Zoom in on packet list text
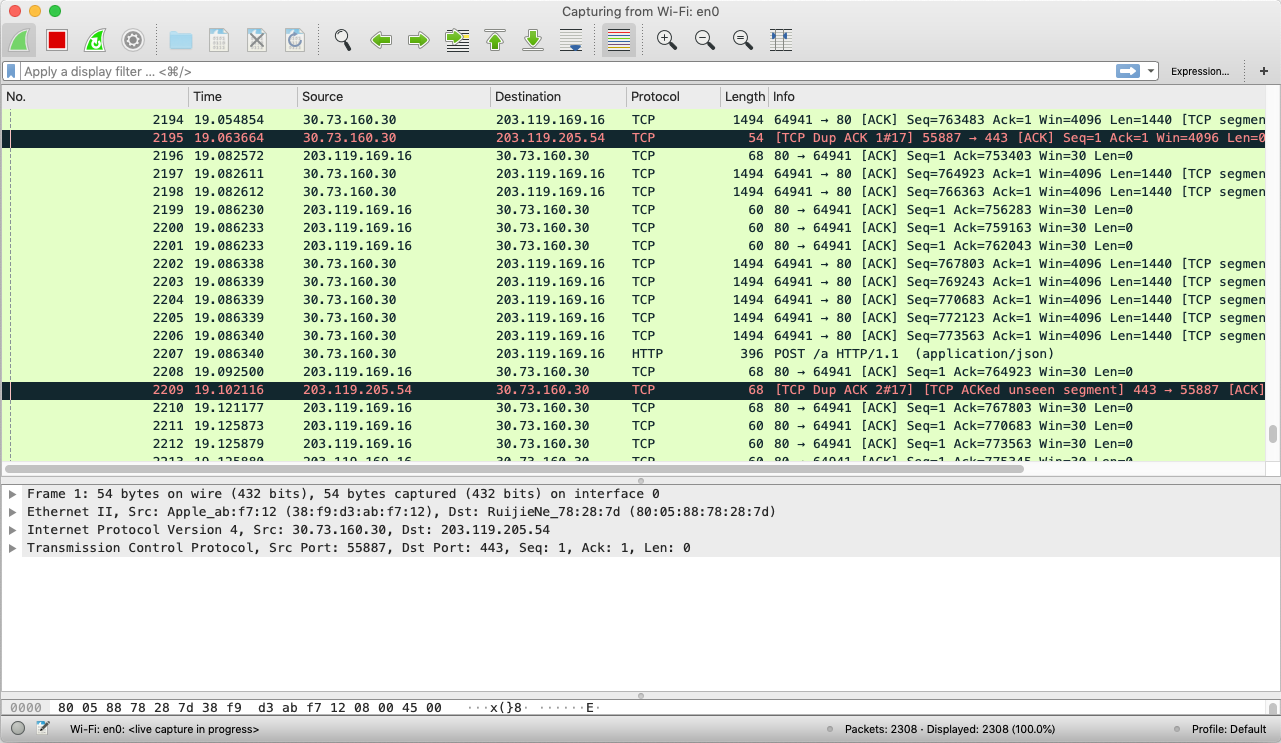 point(667,40)
